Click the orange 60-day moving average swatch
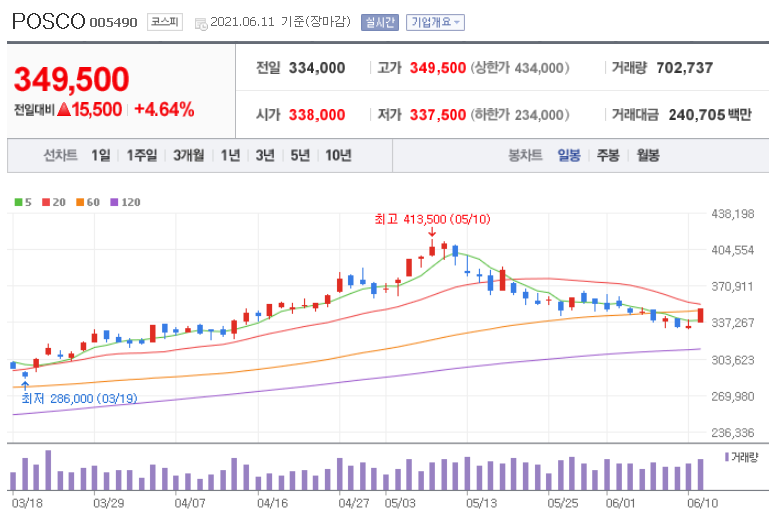The width and height of the screenshot is (769, 525). pos(80,202)
